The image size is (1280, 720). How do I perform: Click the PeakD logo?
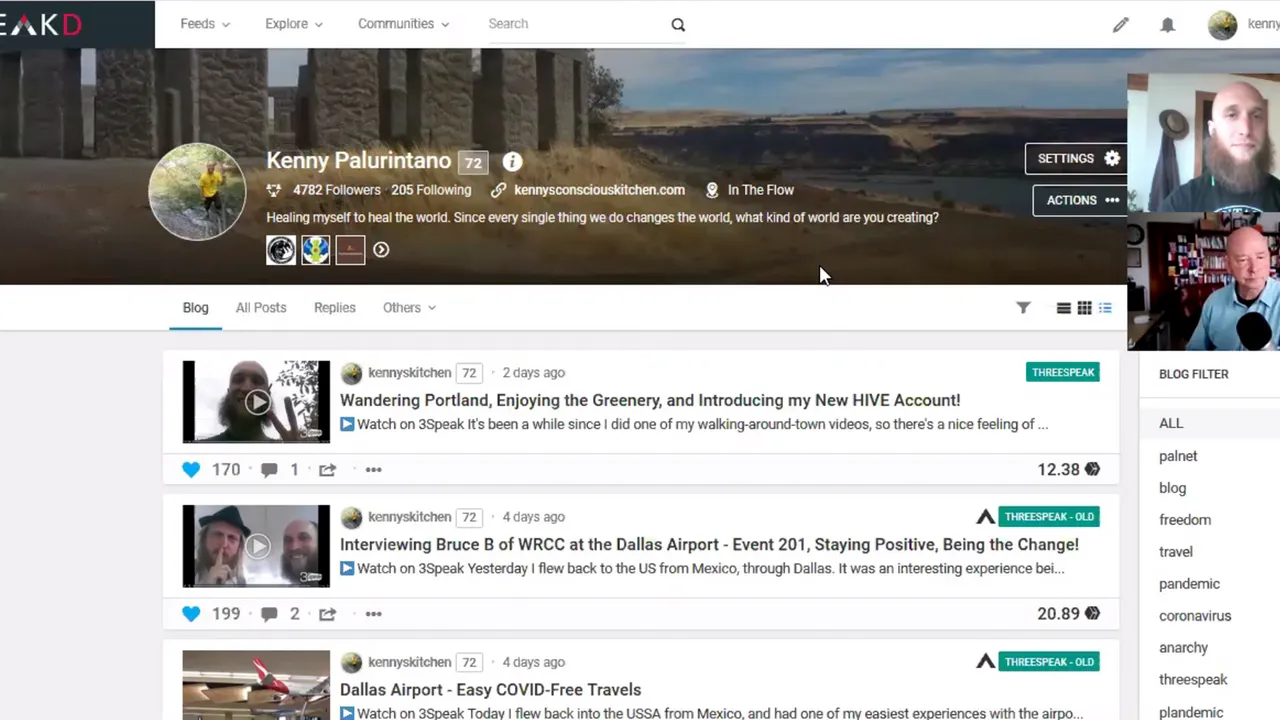40,24
